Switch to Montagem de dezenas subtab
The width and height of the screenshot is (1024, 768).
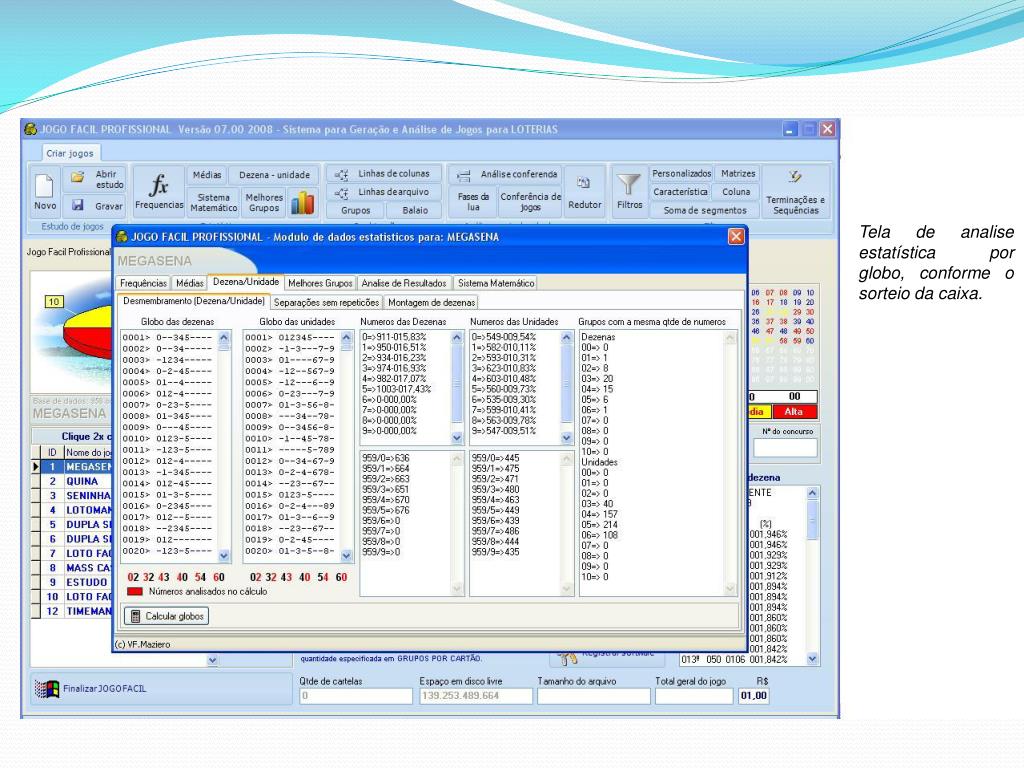click(431, 302)
